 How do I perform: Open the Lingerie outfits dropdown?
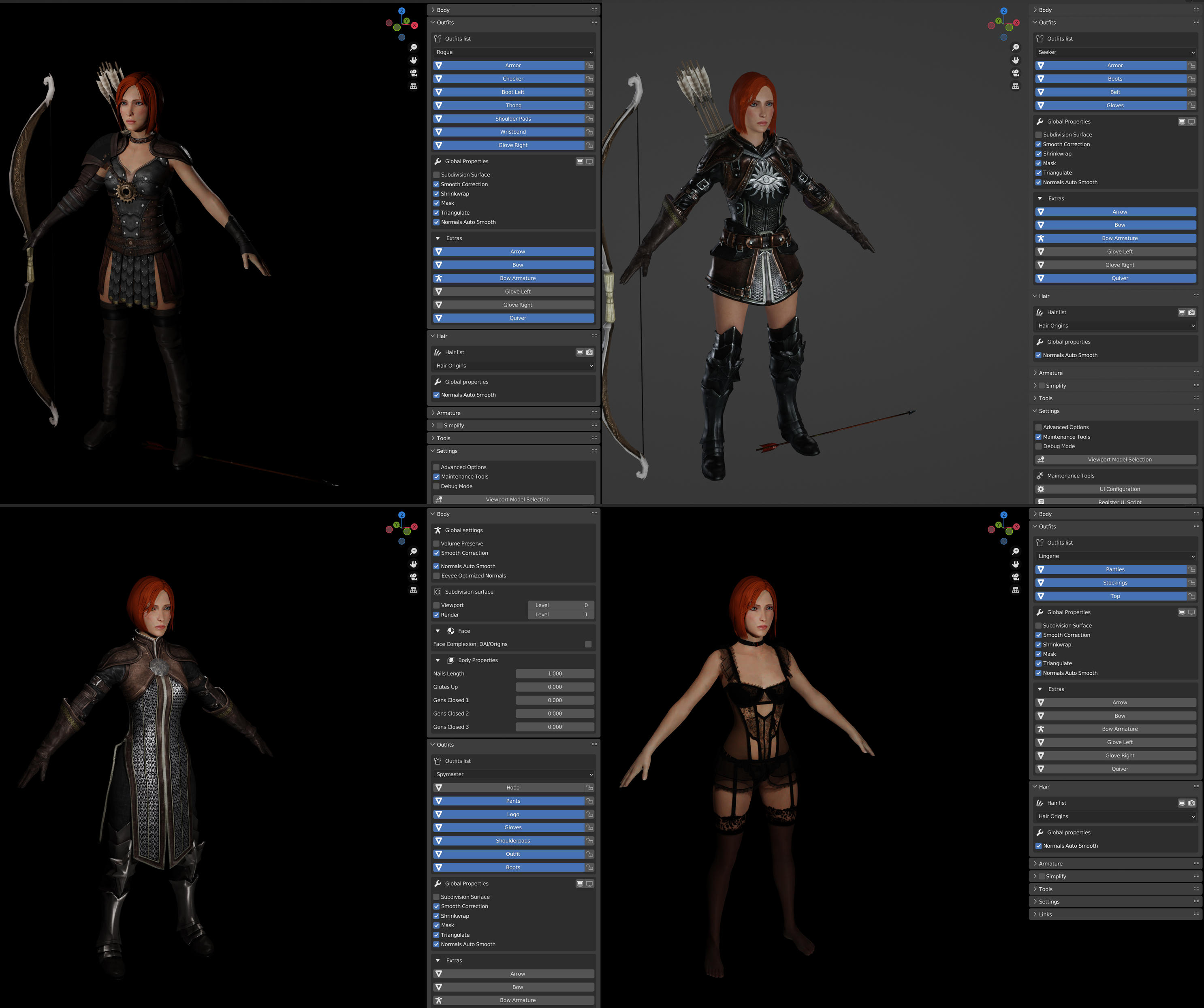(1115, 556)
